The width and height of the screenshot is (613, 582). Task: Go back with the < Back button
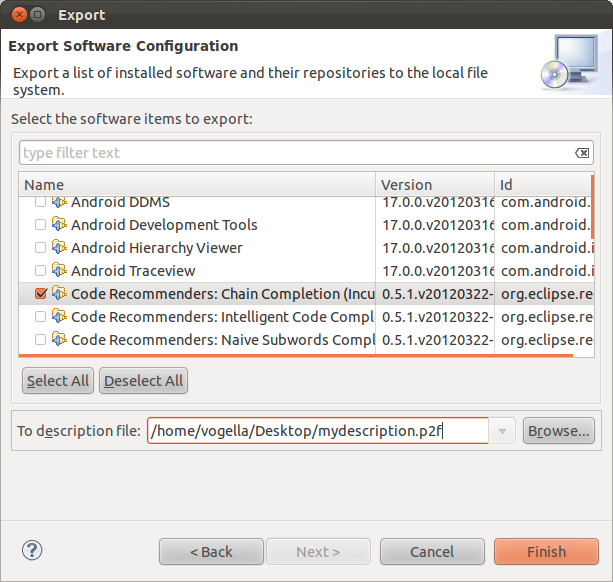pyautogui.click(x=211, y=552)
